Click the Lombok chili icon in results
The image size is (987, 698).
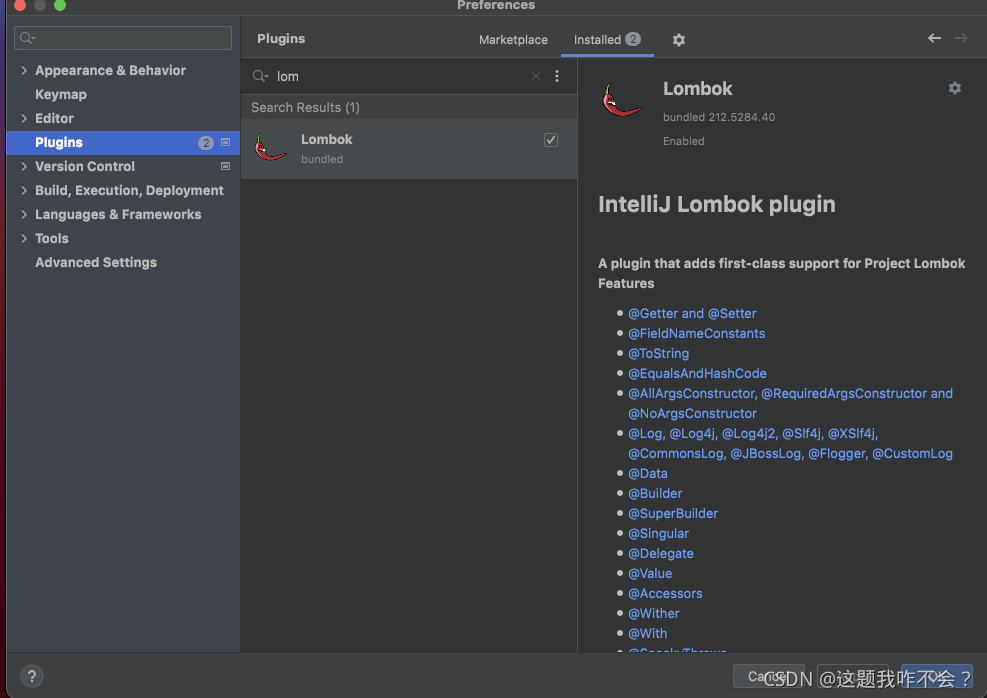[x=271, y=148]
